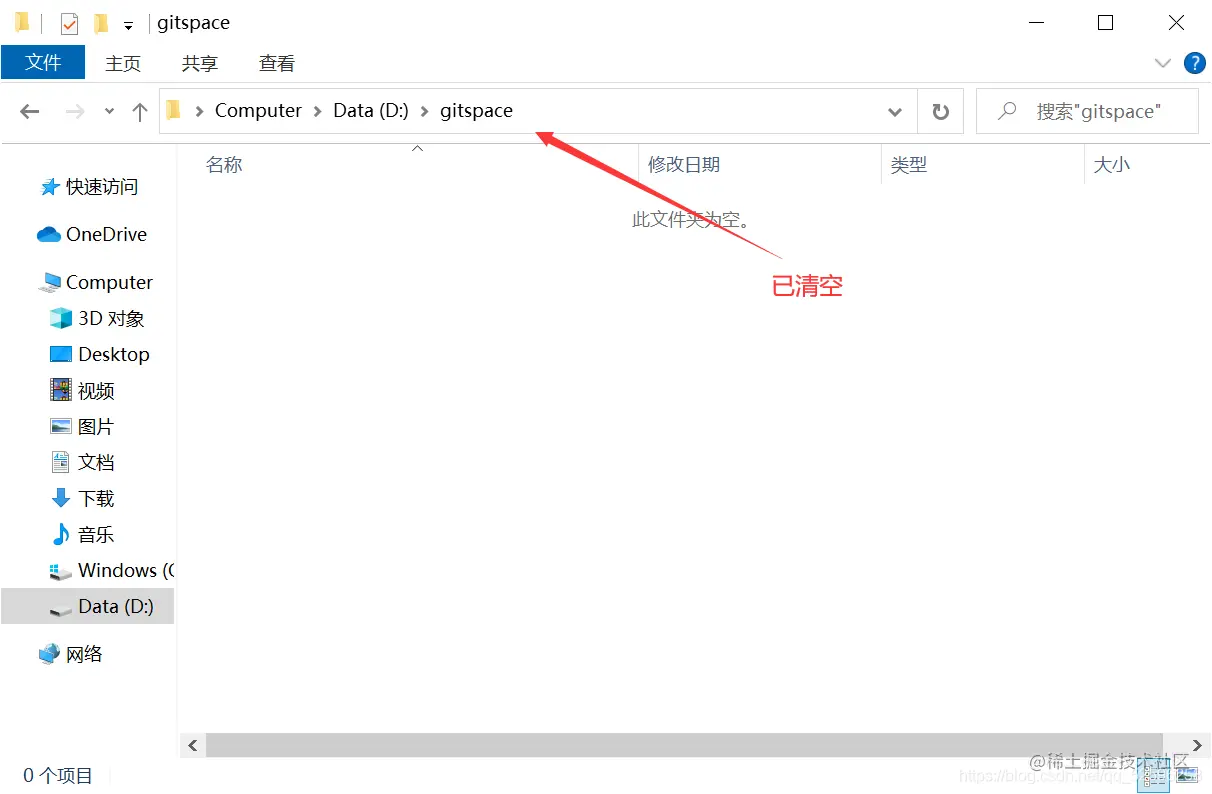Open Desktop in the sidebar
The image size is (1212, 794).
point(99,355)
